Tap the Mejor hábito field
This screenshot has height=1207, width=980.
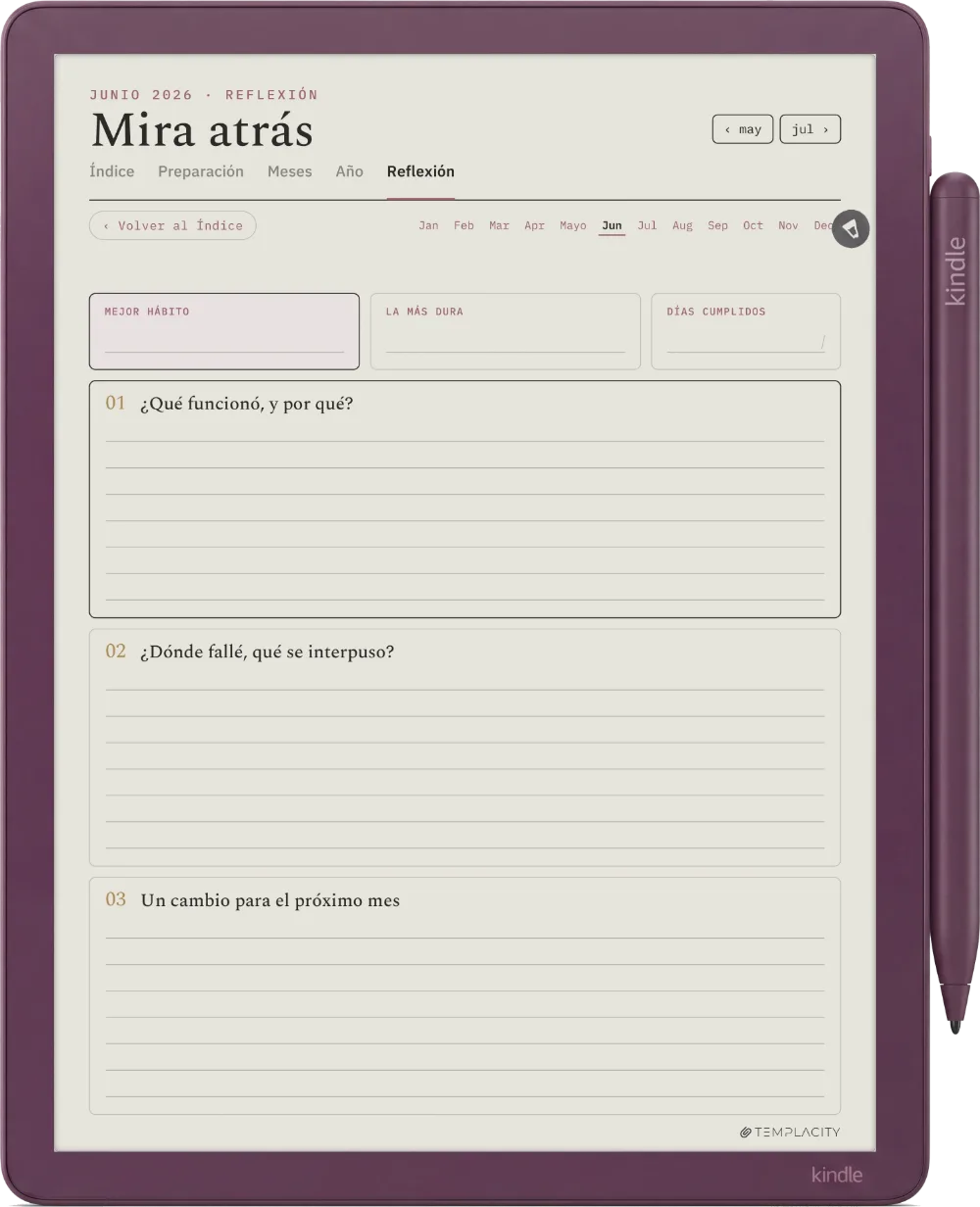coord(224,331)
